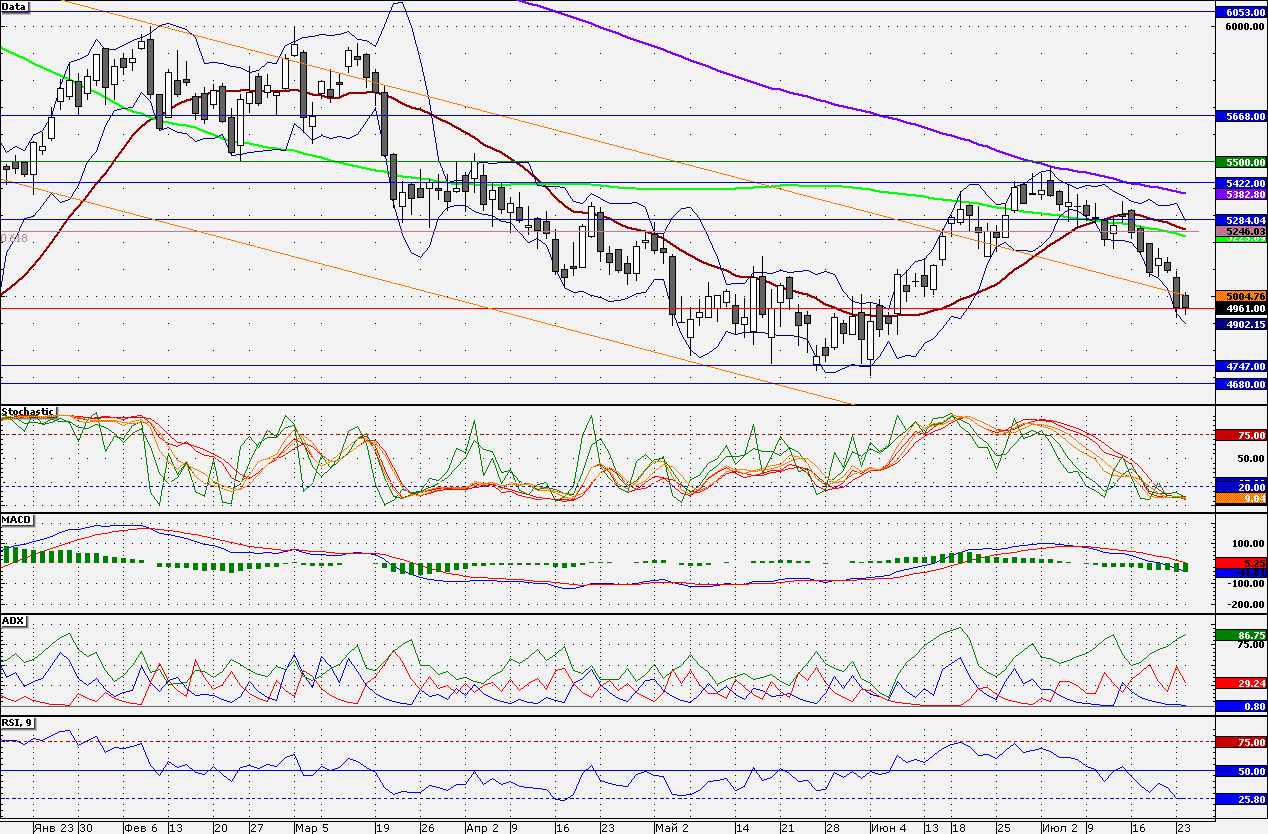This screenshot has width=1268, height=834.
Task: Click the blue 6053.00 price tag
Action: coord(1240,12)
